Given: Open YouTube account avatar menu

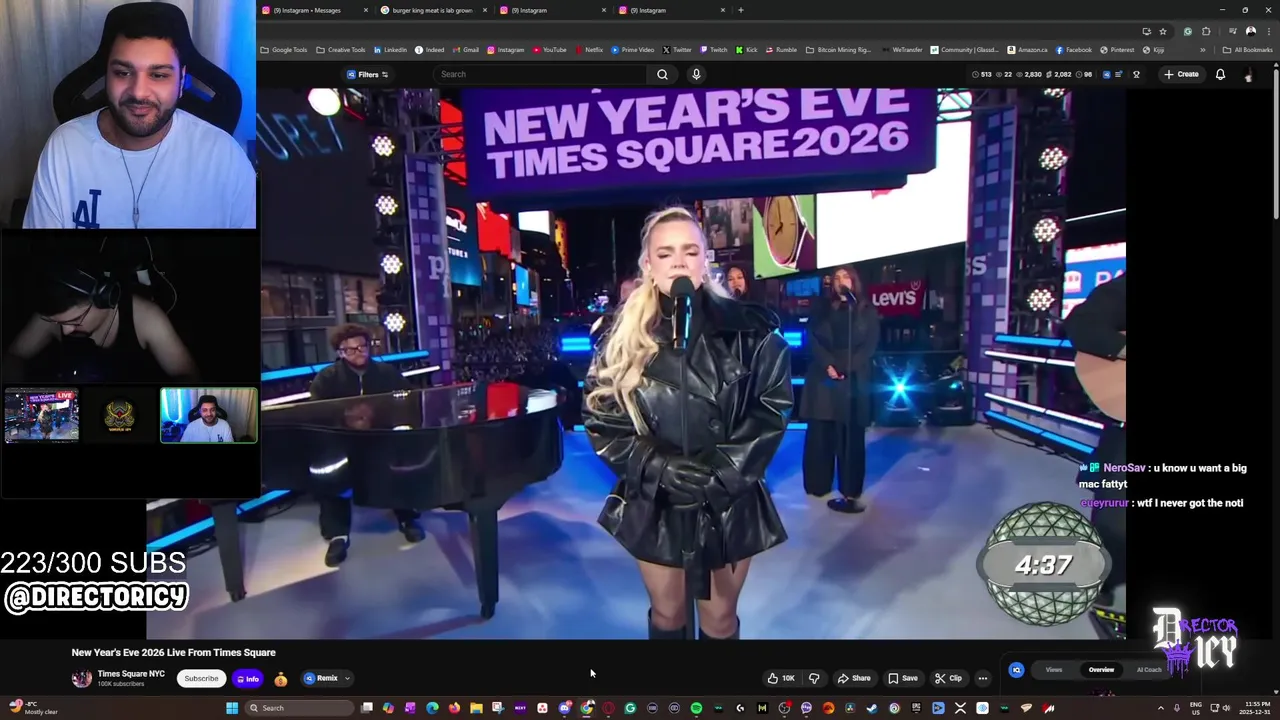Looking at the screenshot, I should pos(1248,75).
